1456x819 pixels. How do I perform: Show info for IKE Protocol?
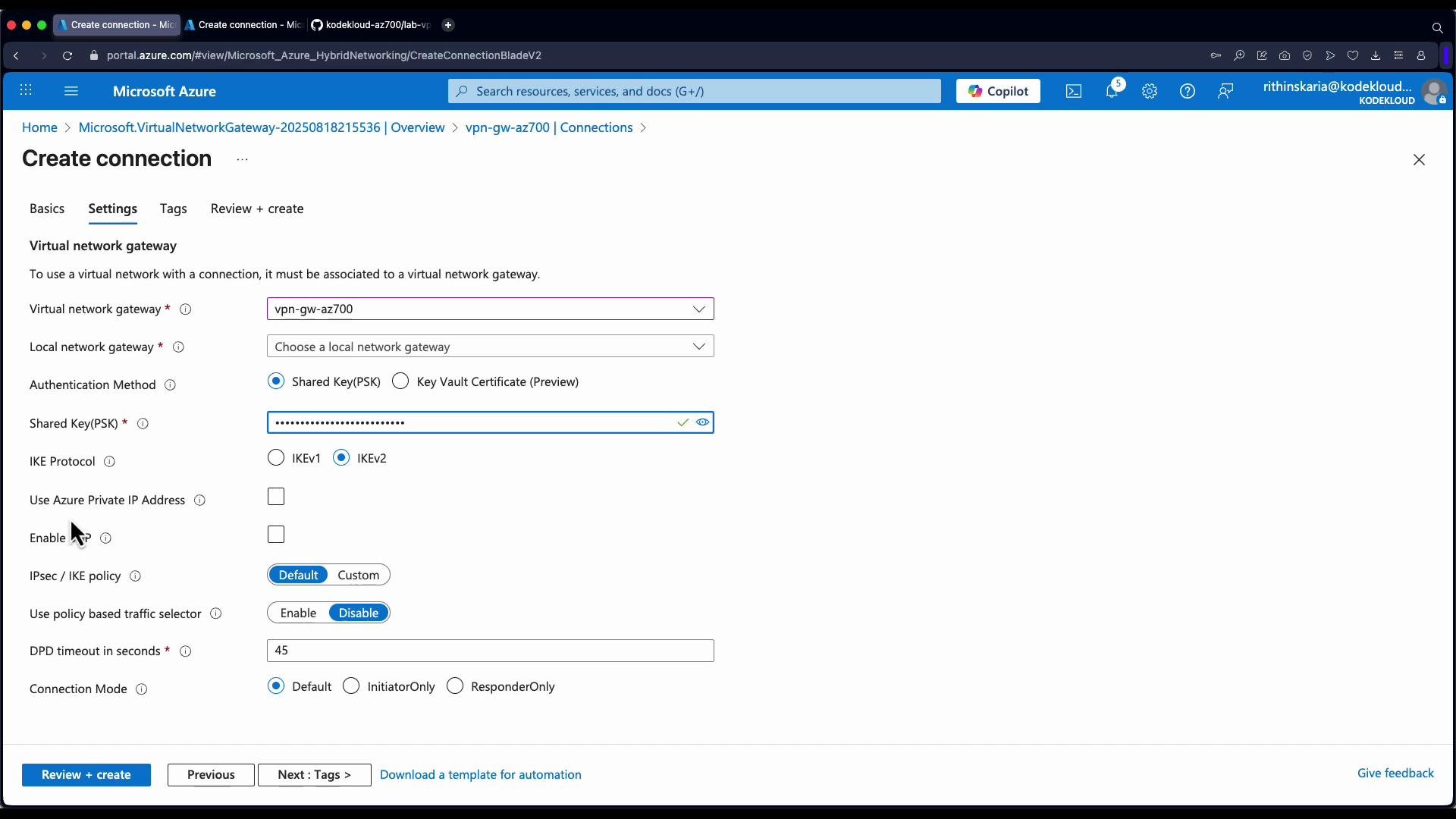109,462
